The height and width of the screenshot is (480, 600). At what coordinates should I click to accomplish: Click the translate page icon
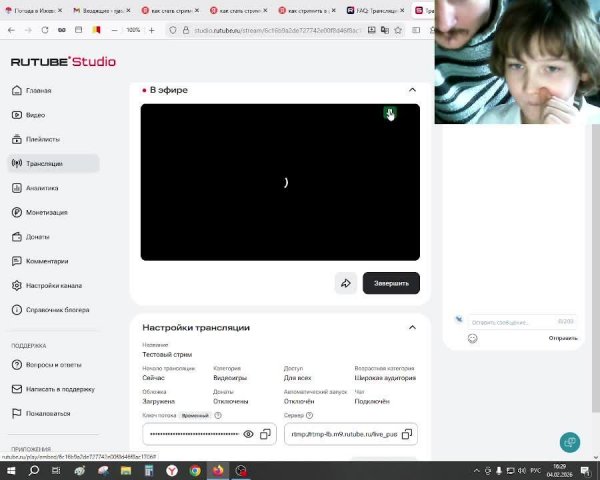385,30
